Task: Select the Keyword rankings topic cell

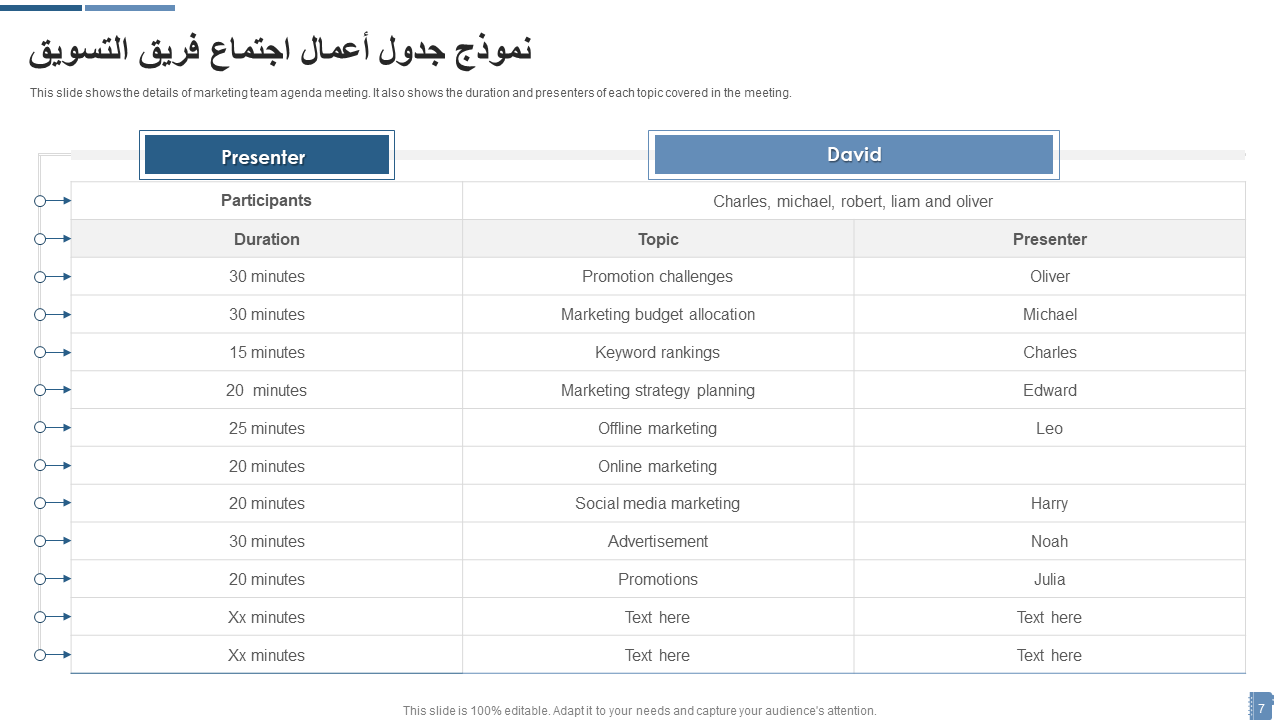Action: (658, 352)
